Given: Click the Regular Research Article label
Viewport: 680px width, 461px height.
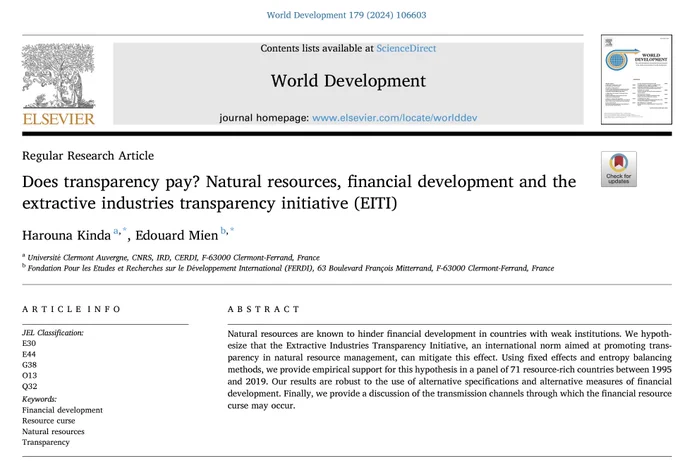Looking at the screenshot, I should [88, 156].
